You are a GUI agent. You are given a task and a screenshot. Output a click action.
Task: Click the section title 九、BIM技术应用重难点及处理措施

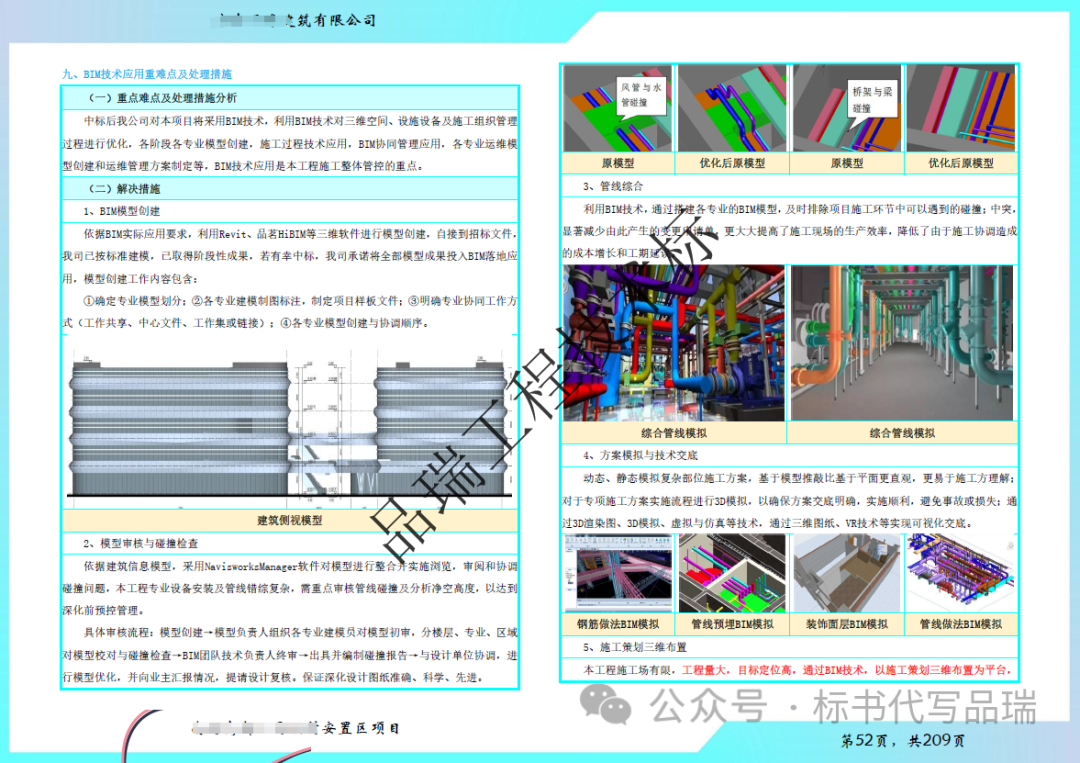point(147,75)
